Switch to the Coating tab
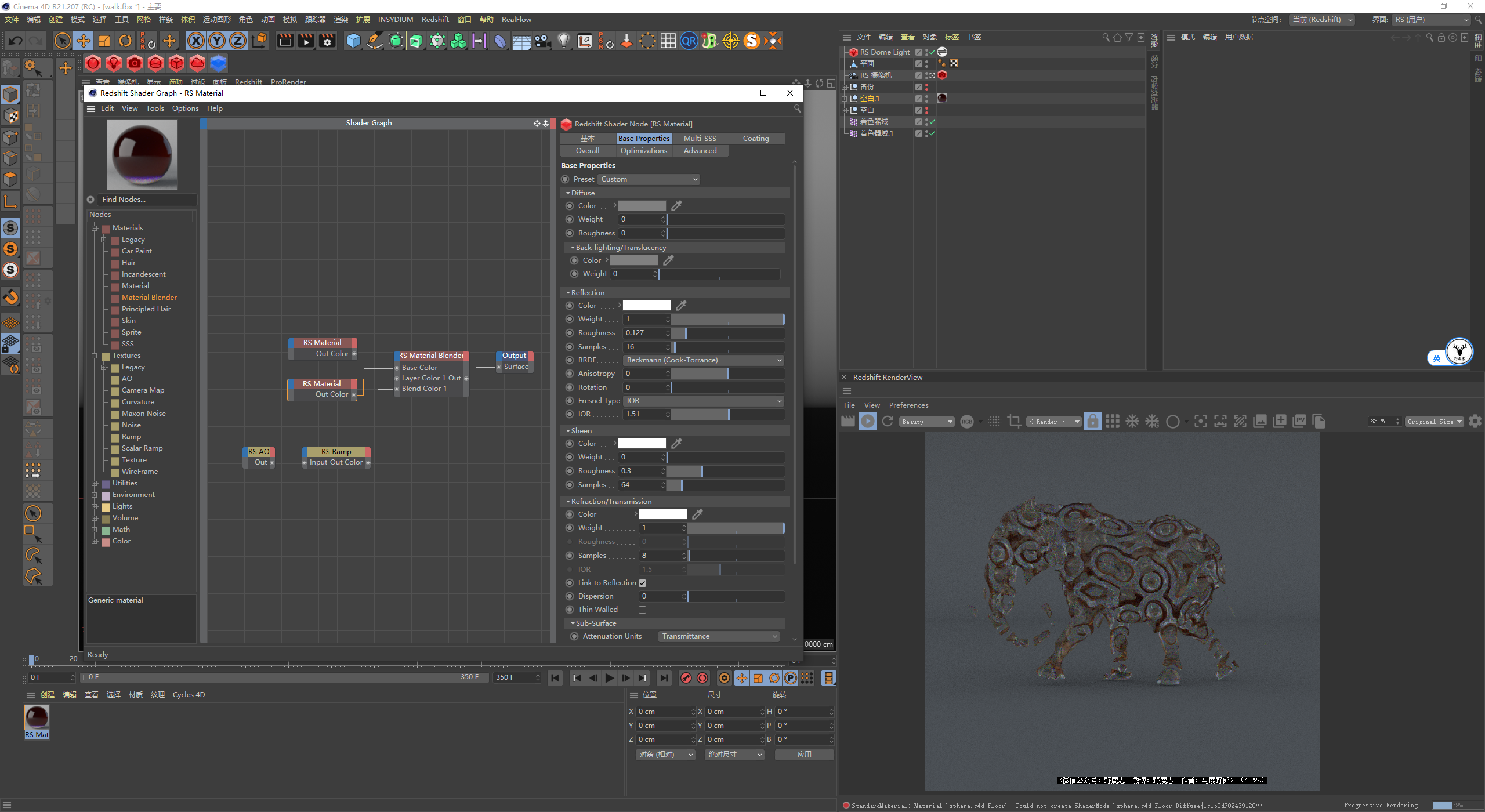 point(755,139)
